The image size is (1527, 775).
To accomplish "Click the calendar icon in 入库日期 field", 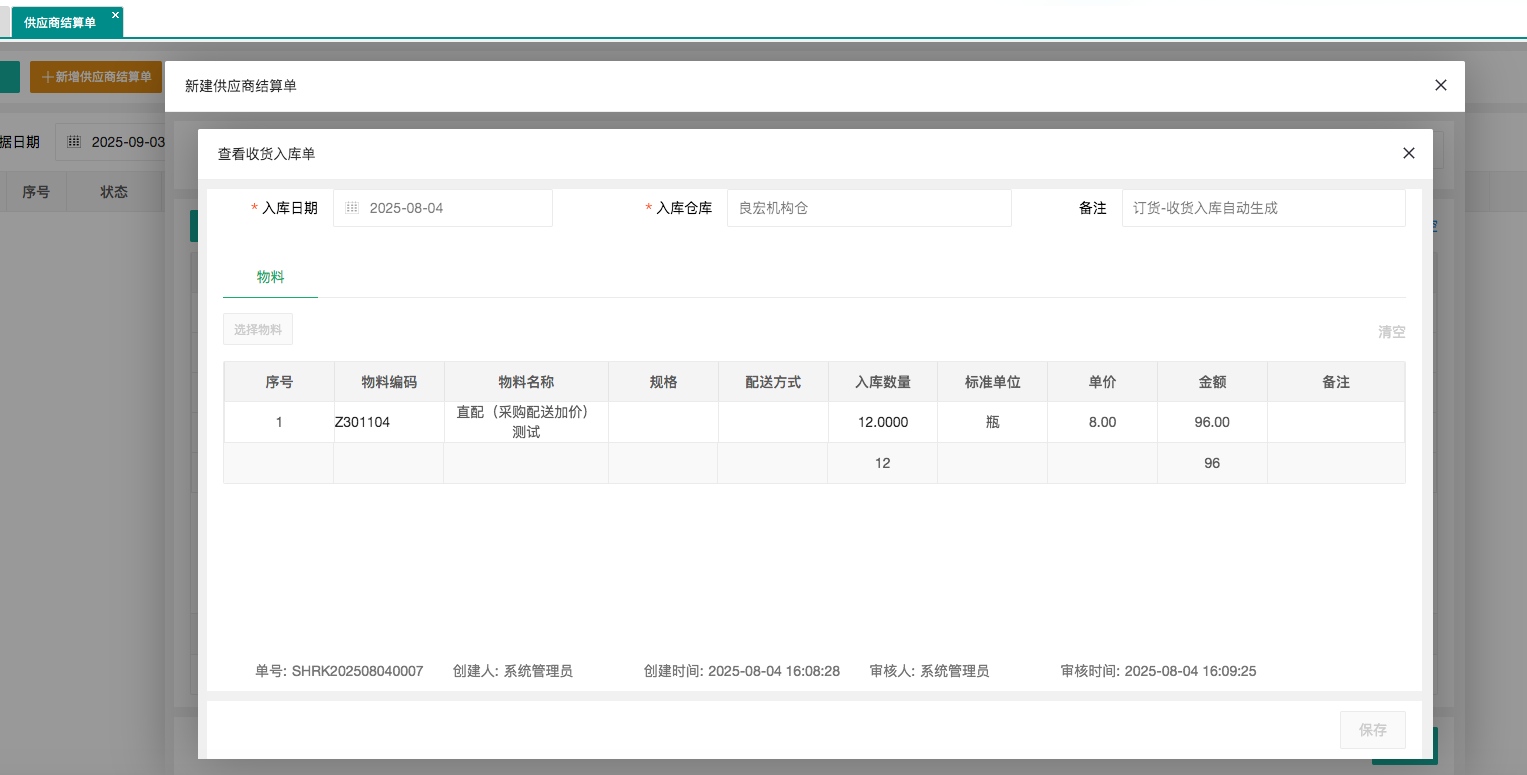I will [x=352, y=208].
